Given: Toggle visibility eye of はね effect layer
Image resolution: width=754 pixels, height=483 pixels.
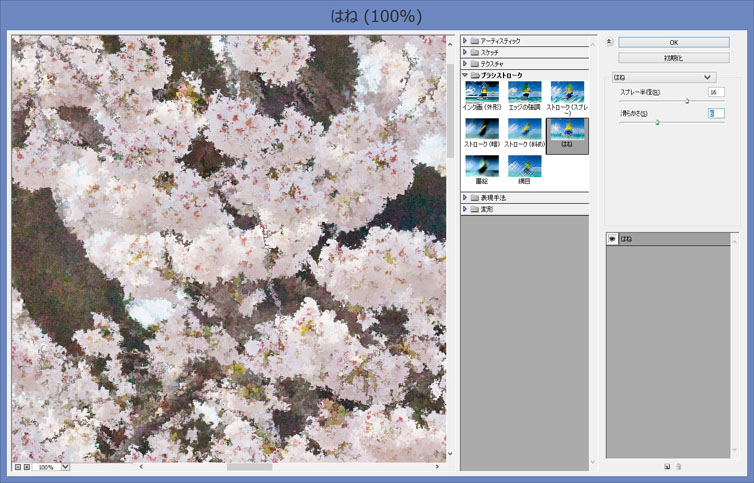Looking at the screenshot, I should (612, 239).
